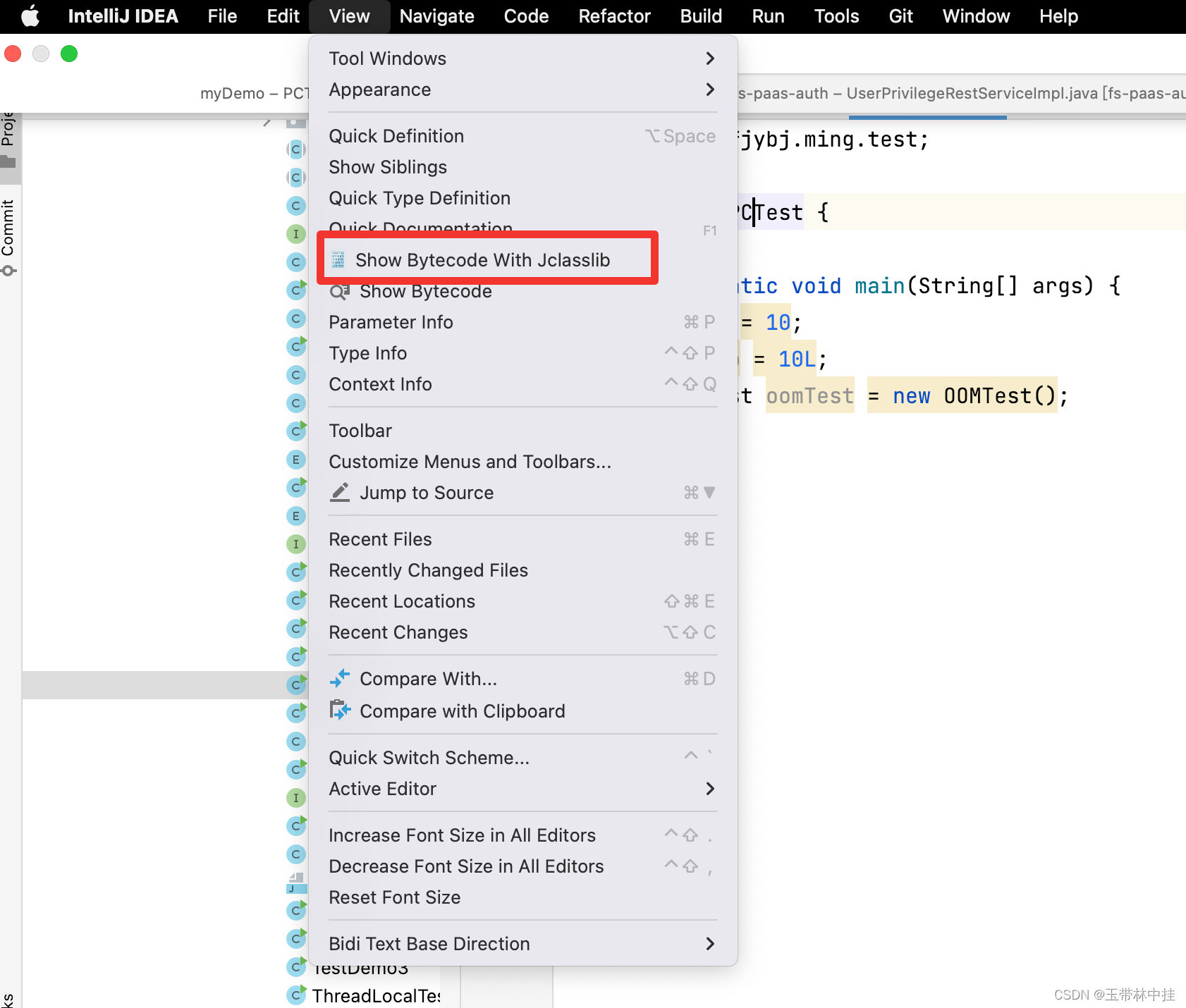
Task: Click the Jclasslib bytecode icon
Action: (338, 260)
